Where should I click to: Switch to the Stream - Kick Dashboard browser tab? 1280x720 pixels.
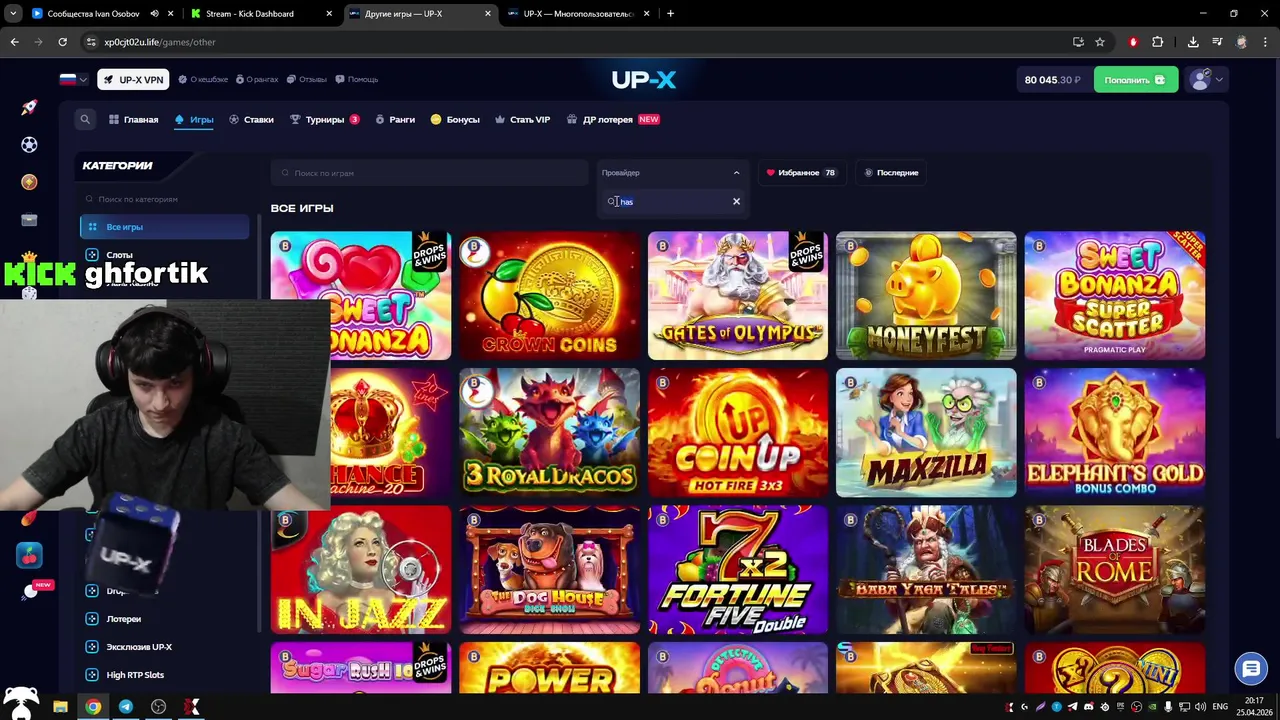(259, 14)
